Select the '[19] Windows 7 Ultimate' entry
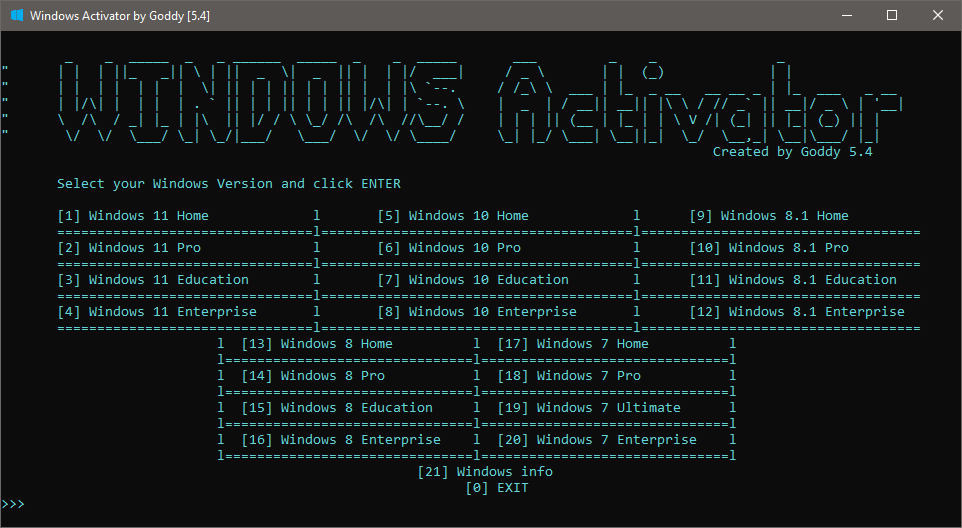 pos(589,407)
